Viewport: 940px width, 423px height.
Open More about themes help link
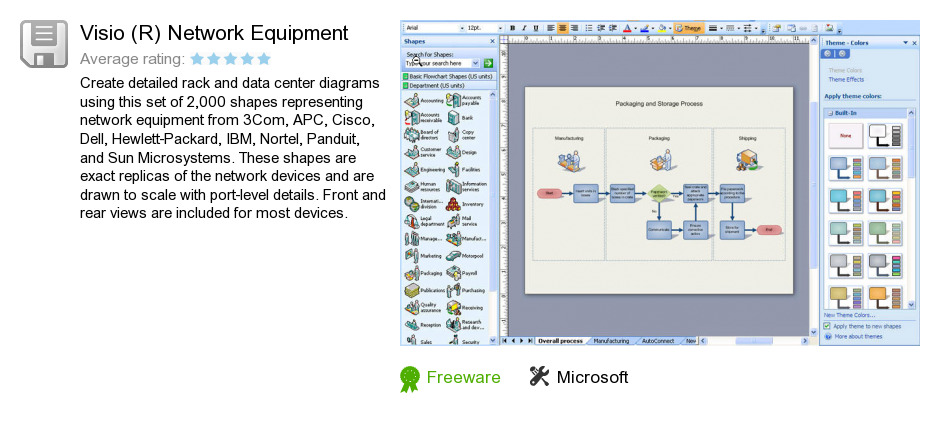(x=858, y=337)
